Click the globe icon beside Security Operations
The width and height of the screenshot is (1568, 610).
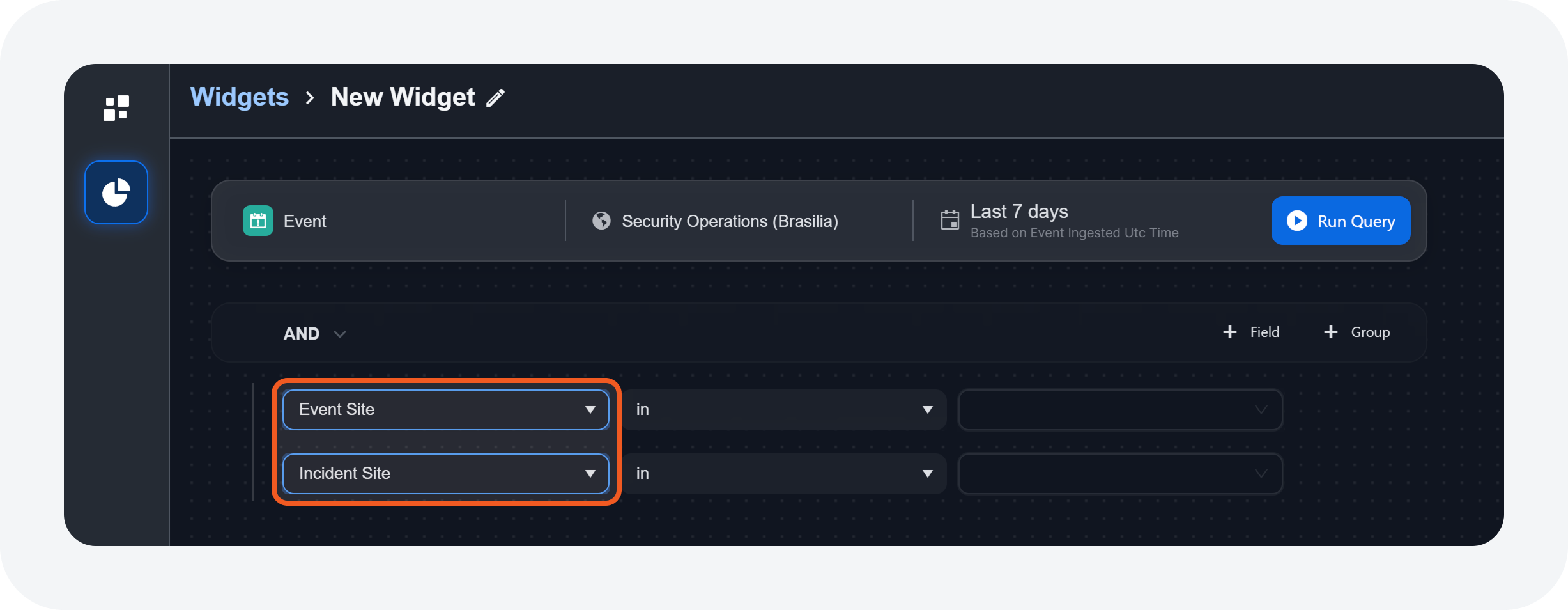click(x=601, y=221)
